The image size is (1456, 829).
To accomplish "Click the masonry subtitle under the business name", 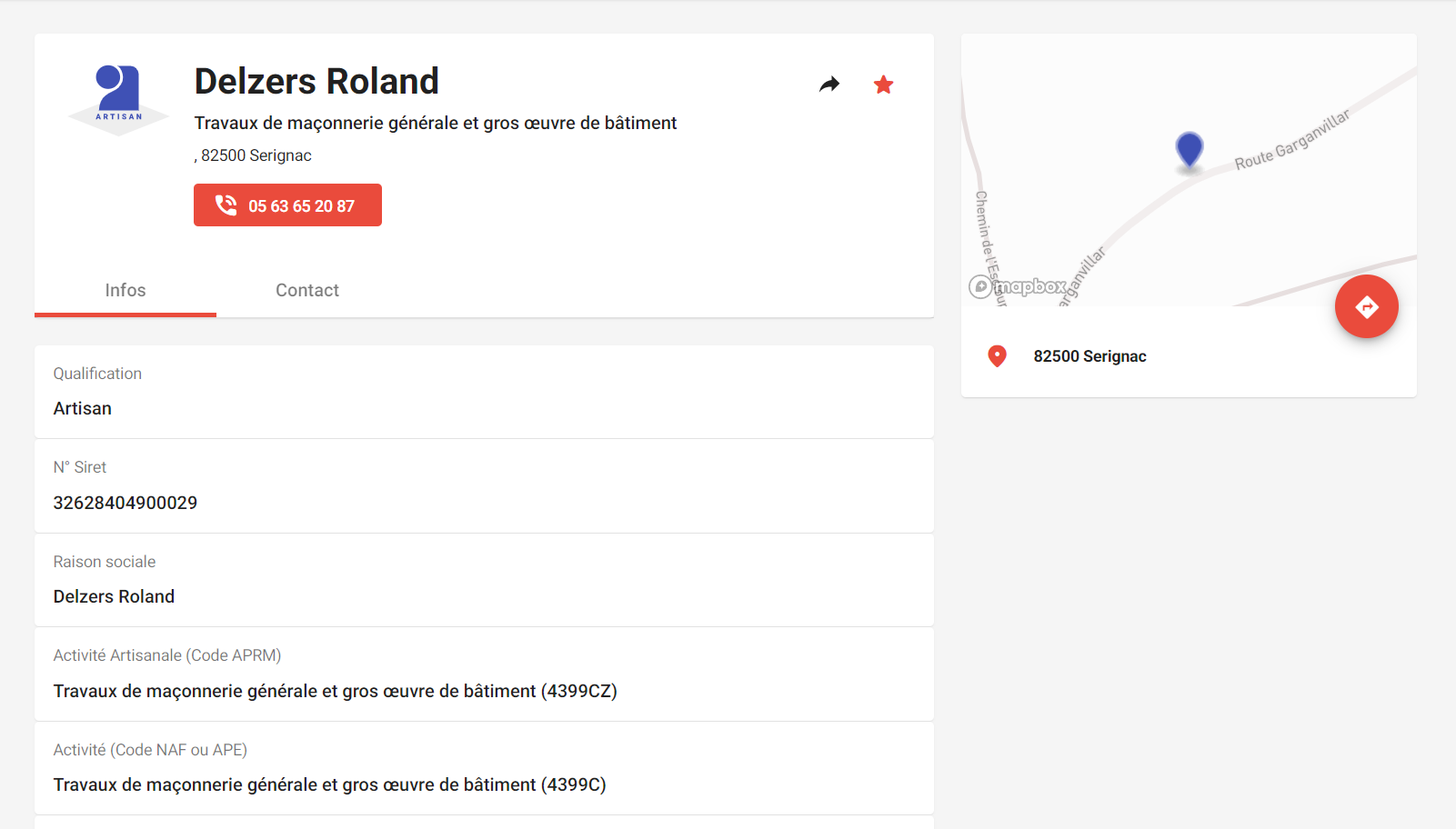I will pos(436,123).
